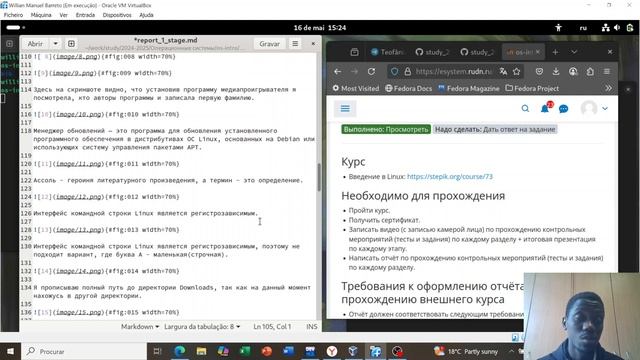The image size is (640, 360).
Task: Open the Fedora Docs bookmark
Action: click(409, 88)
